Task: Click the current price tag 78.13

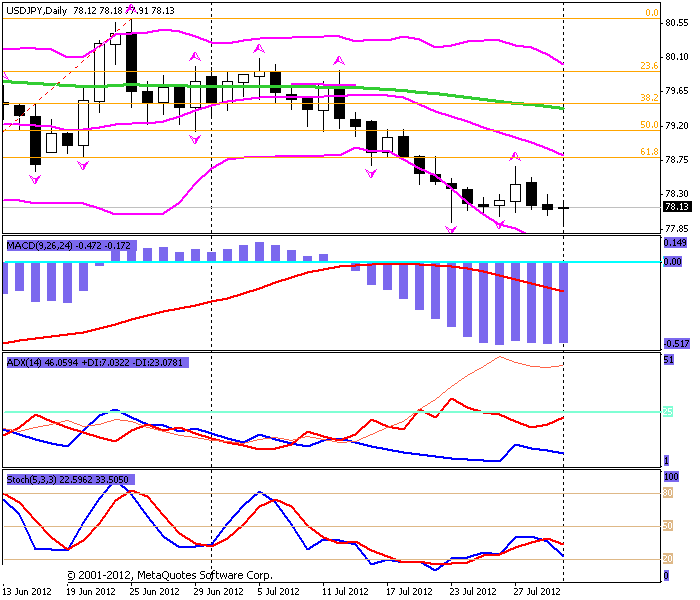Action: 676,207
